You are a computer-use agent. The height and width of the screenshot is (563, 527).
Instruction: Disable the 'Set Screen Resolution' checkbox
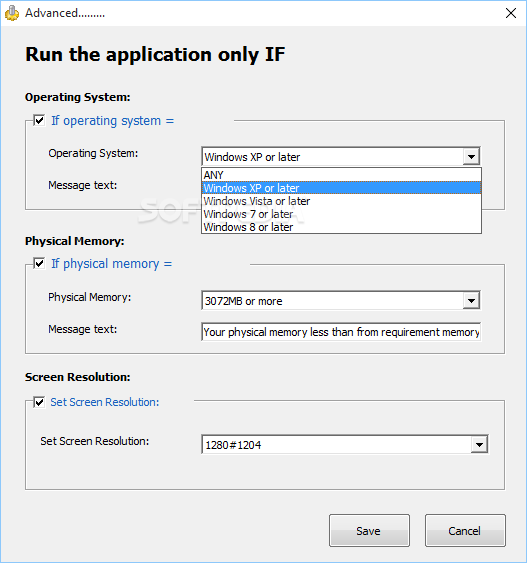[x=39, y=402]
